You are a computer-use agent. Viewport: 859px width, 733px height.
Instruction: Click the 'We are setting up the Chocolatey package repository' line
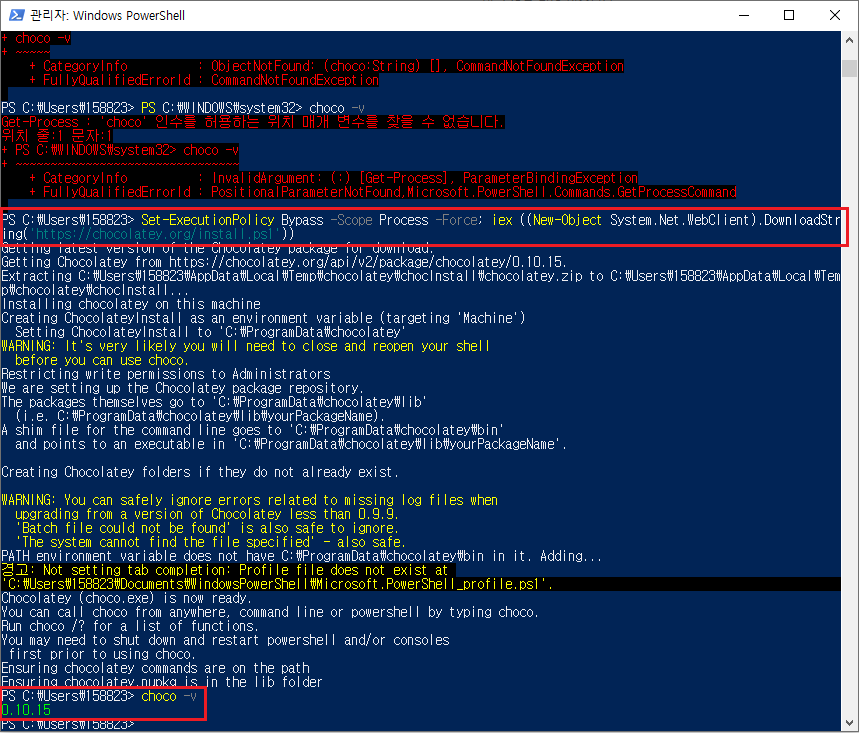pyautogui.click(x=182, y=388)
